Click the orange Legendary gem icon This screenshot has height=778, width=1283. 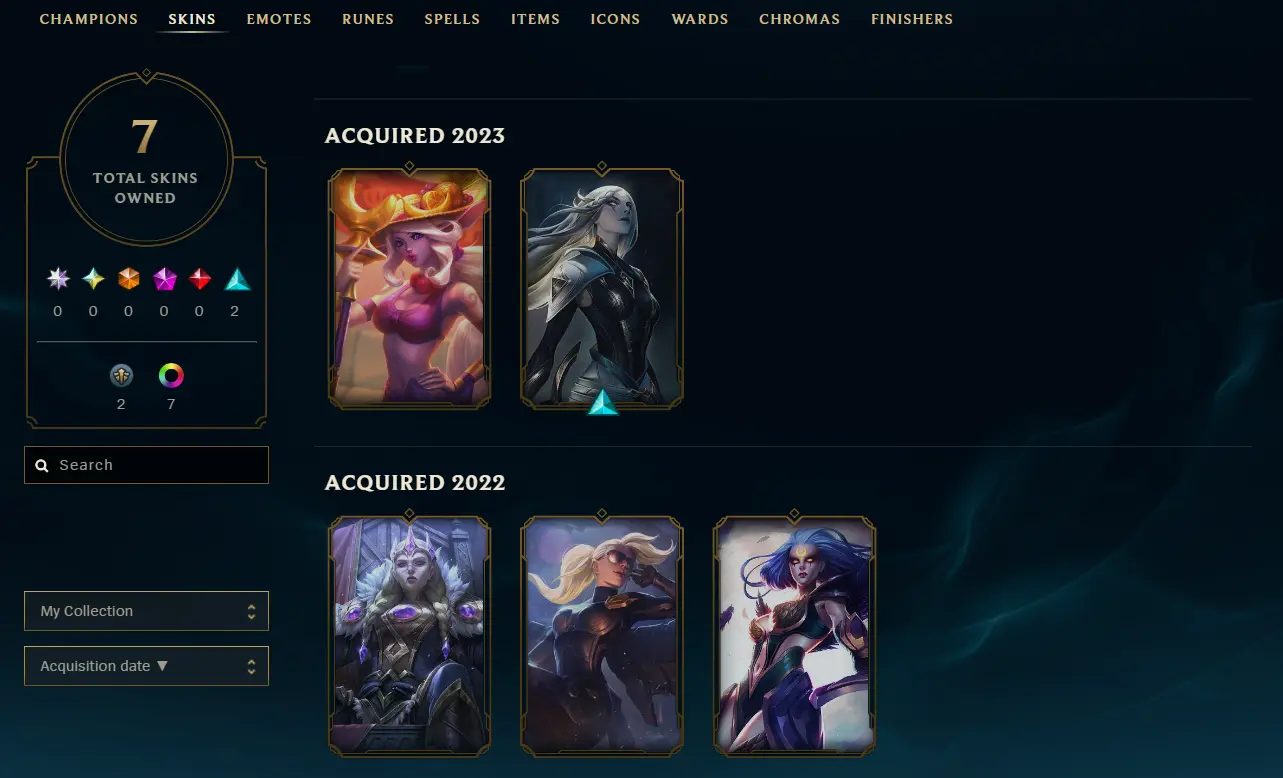point(129,279)
